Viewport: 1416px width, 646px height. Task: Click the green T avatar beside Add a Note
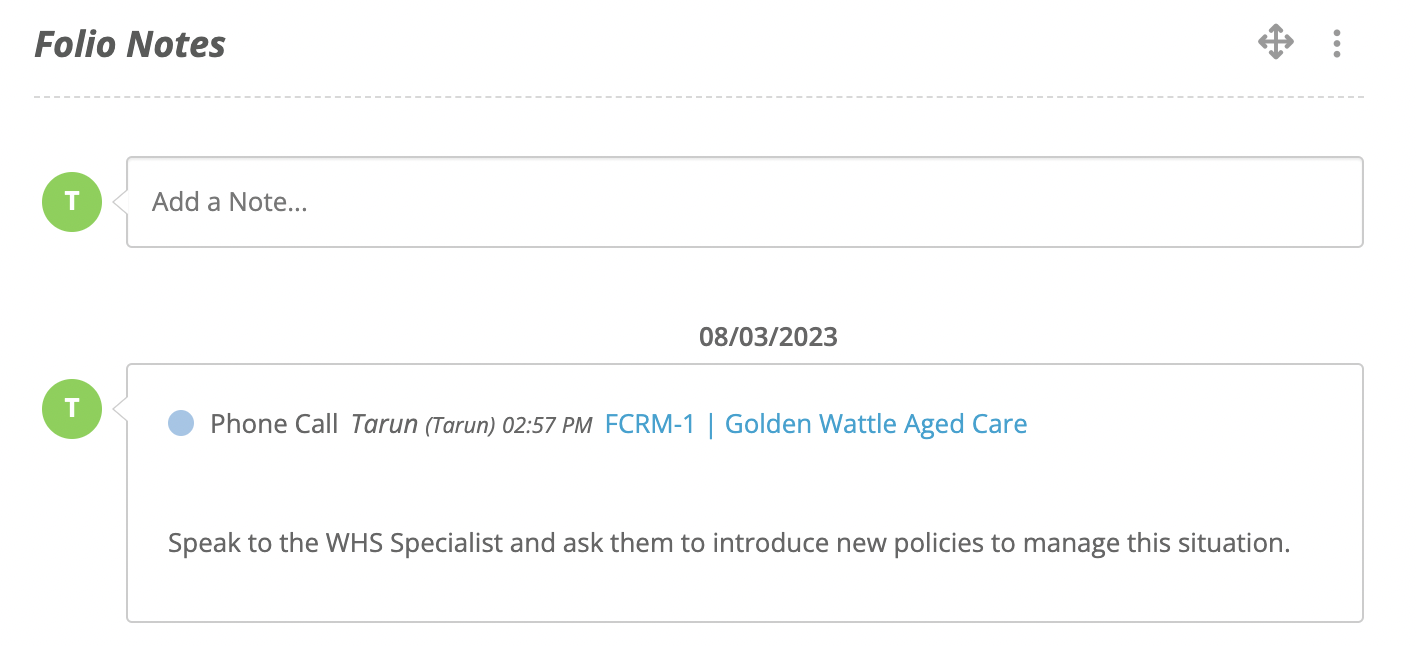point(71,202)
